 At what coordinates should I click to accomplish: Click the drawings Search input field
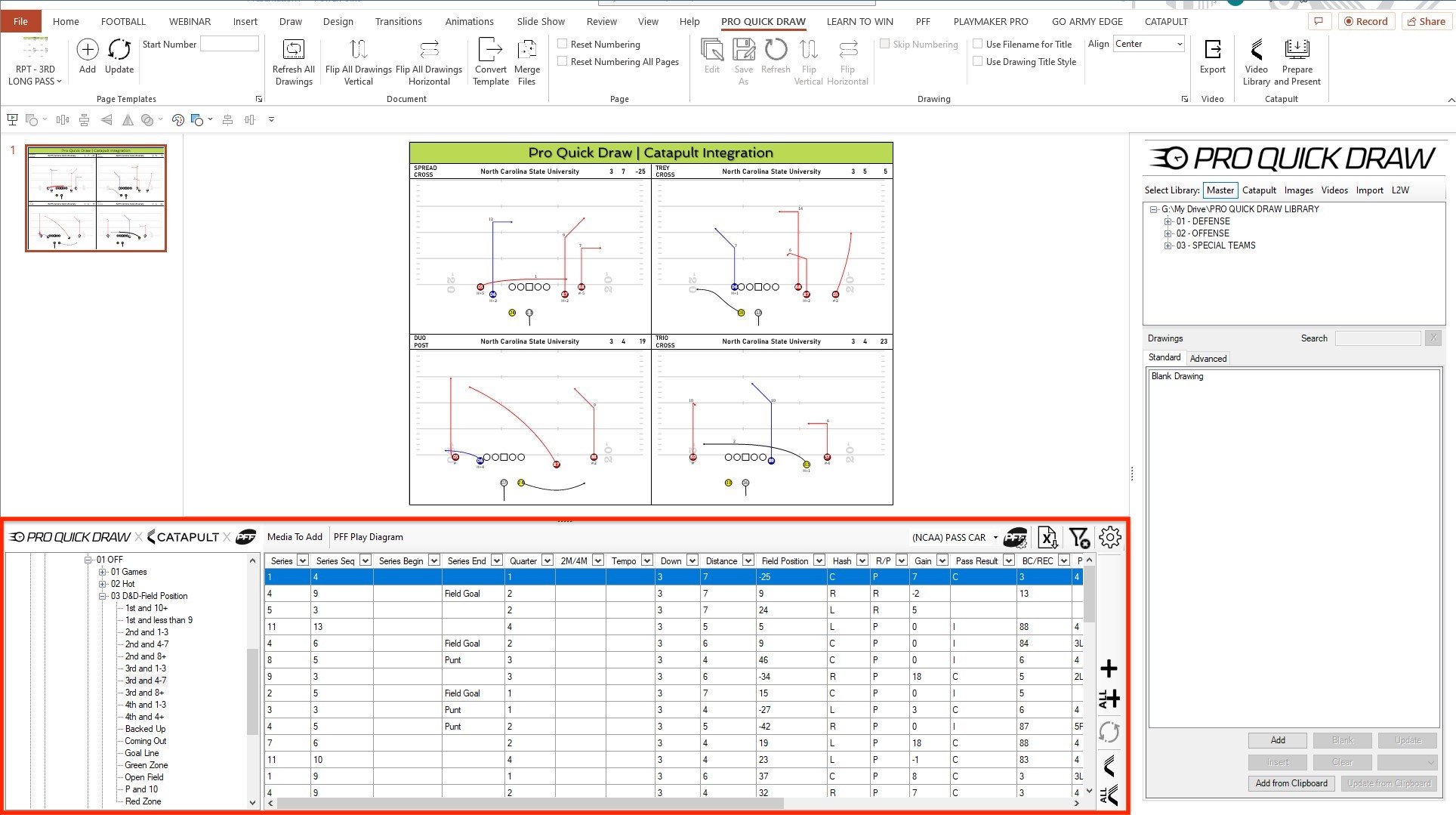click(x=1377, y=338)
